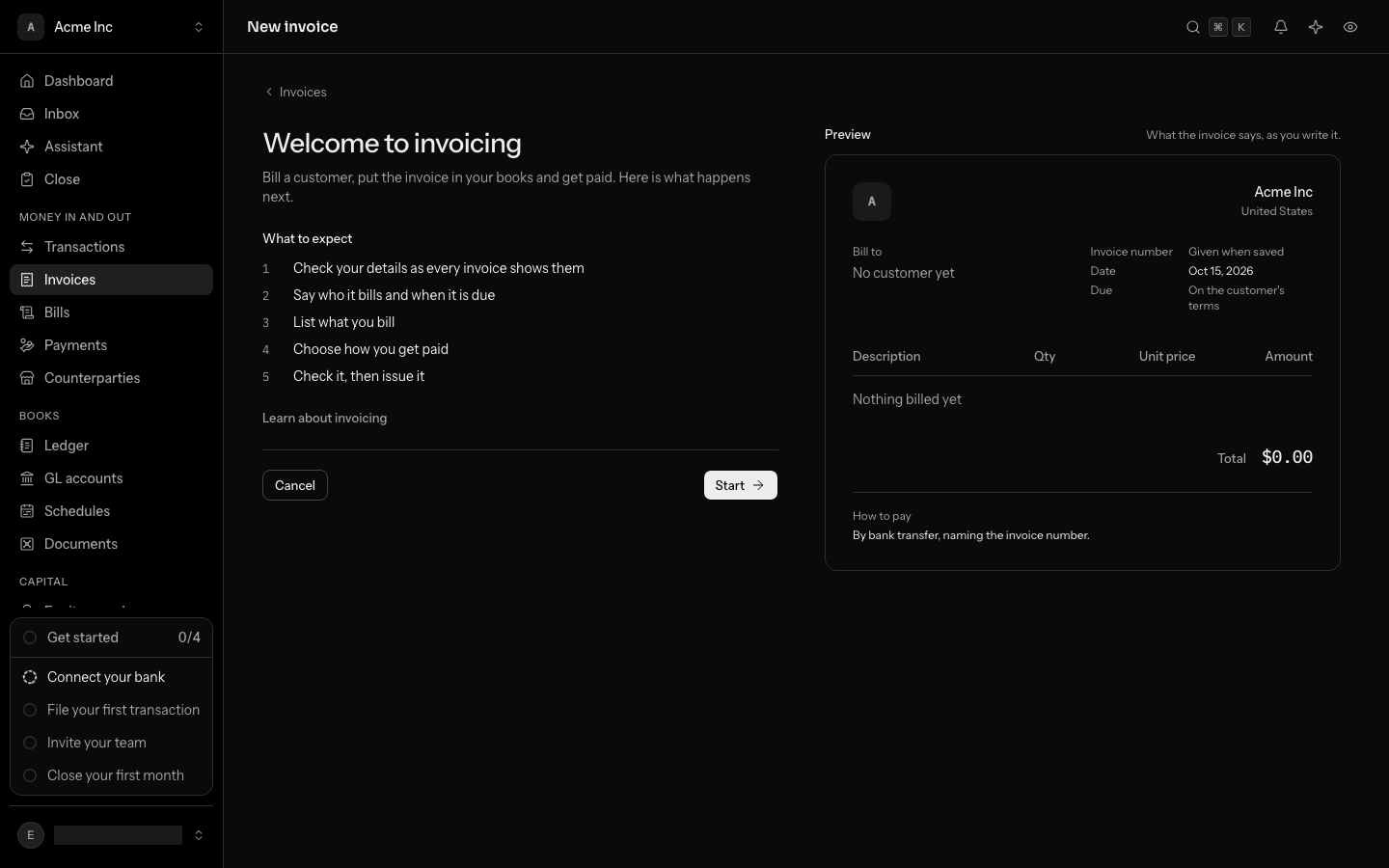Viewport: 1389px width, 868px height.
Task: Click the Close clipboard icon in sidebar
Action: [27, 179]
